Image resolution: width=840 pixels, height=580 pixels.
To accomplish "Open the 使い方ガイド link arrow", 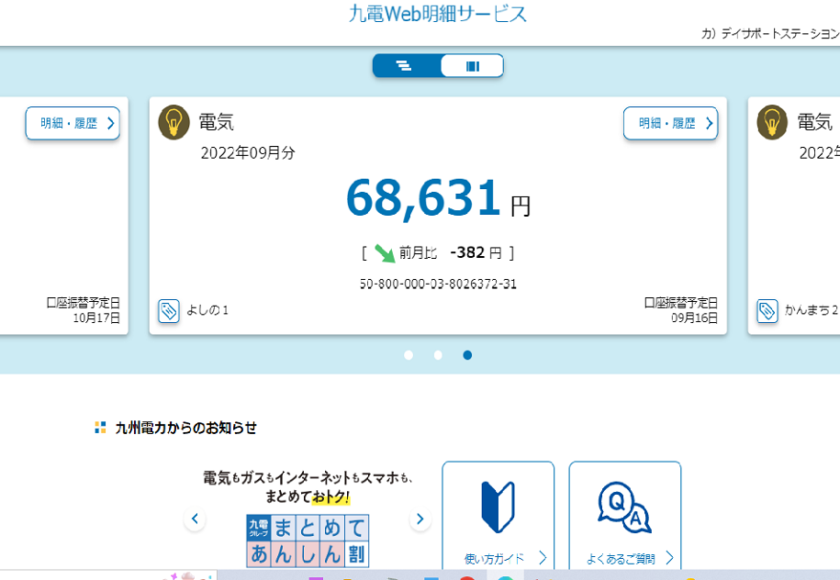I will tap(542, 558).
